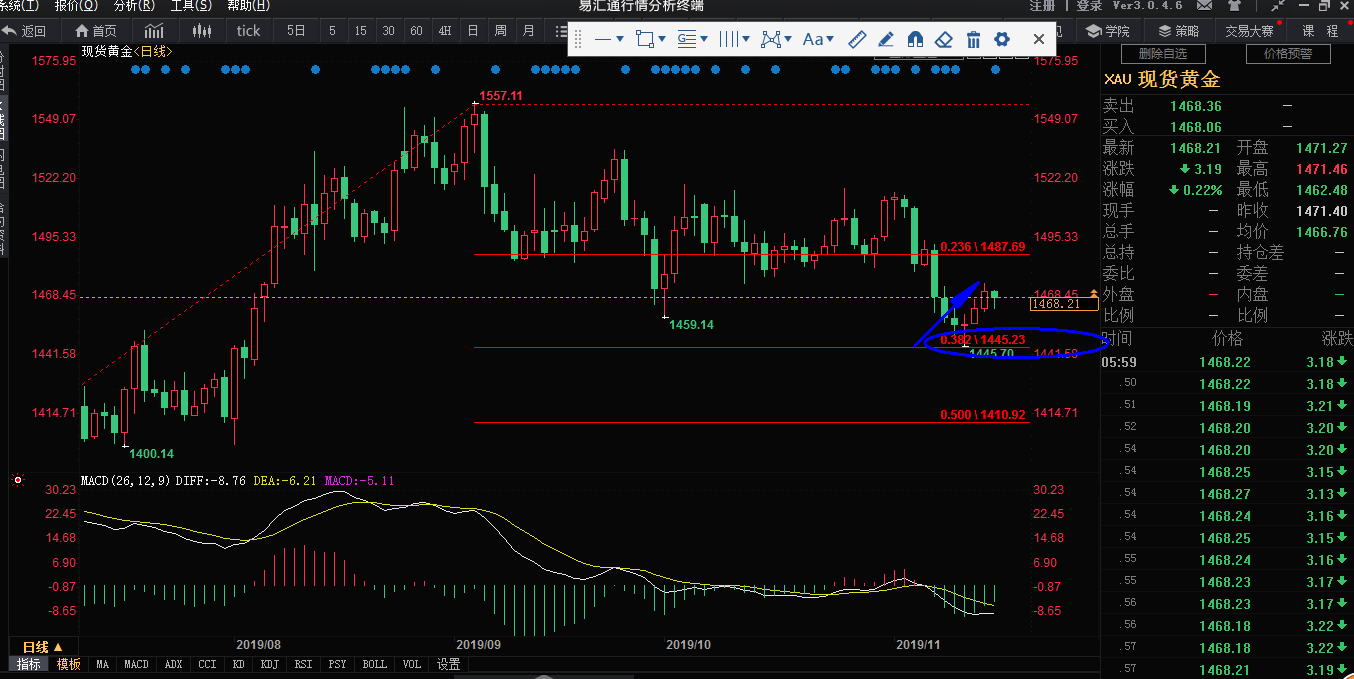This screenshot has height=679, width=1354.
Task: Toggle the 4H timeframe
Action: pos(445,31)
